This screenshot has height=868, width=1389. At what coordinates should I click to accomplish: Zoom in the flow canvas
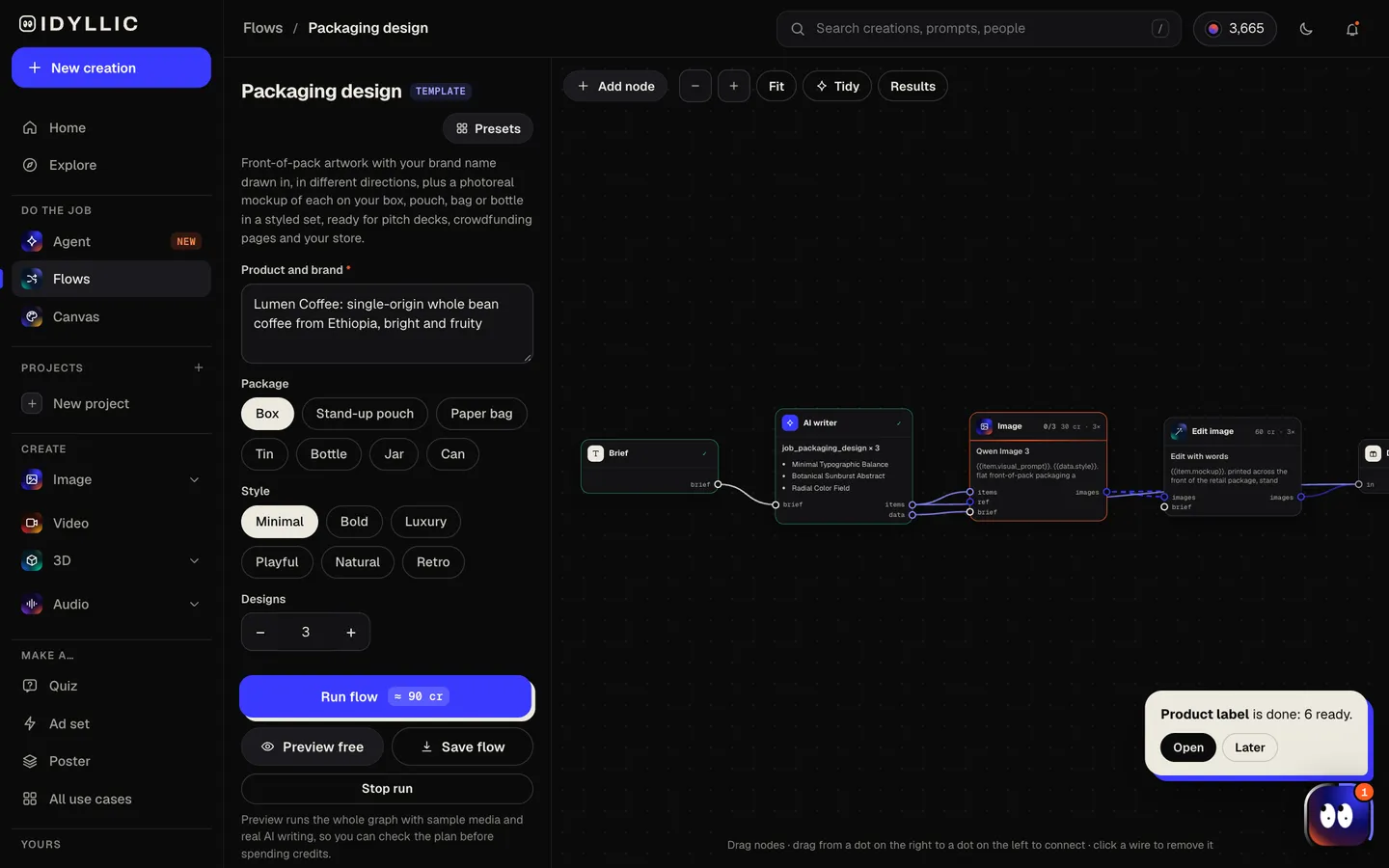pos(734,86)
